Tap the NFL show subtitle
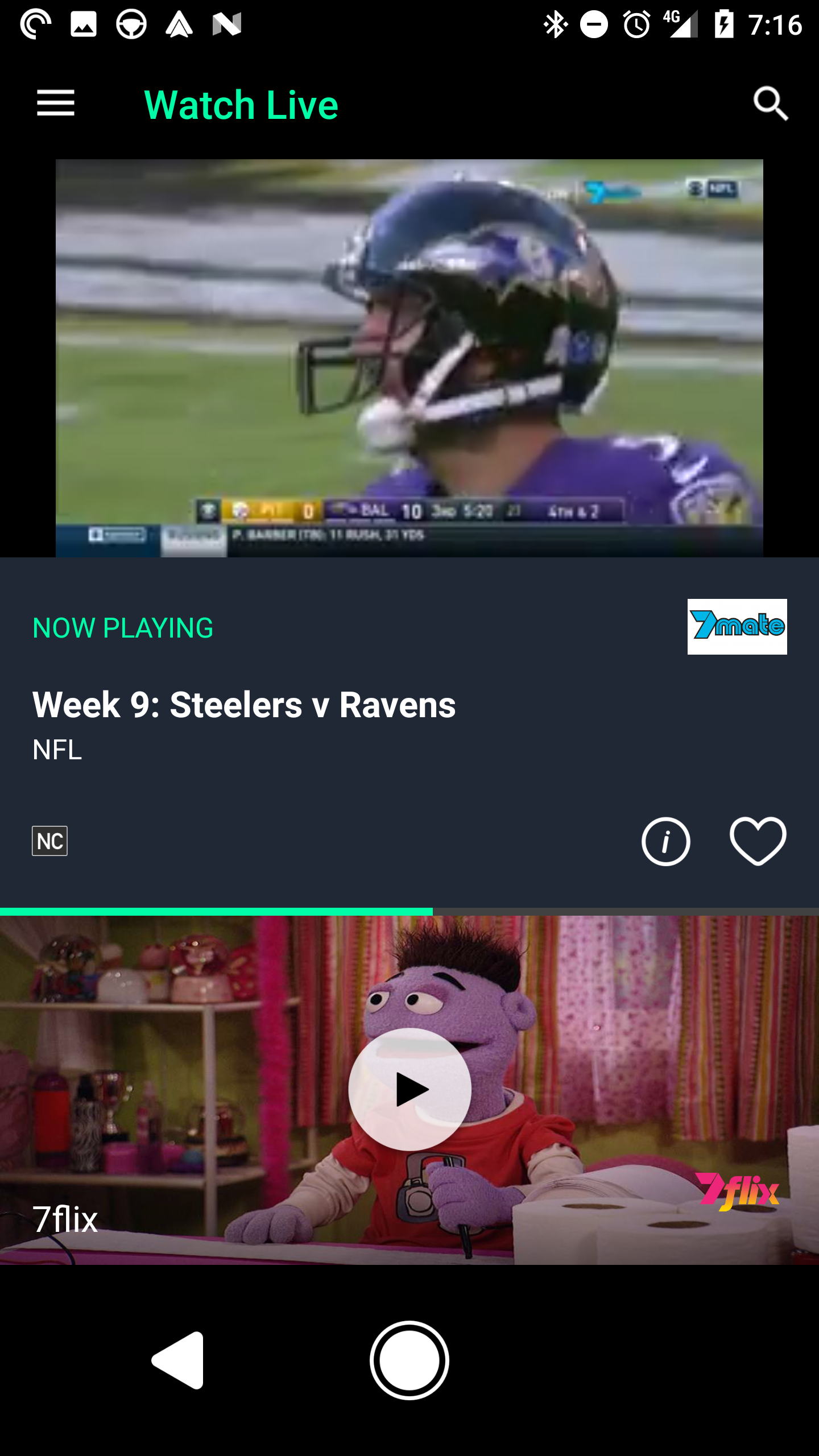The width and height of the screenshot is (819, 1456). point(57,750)
